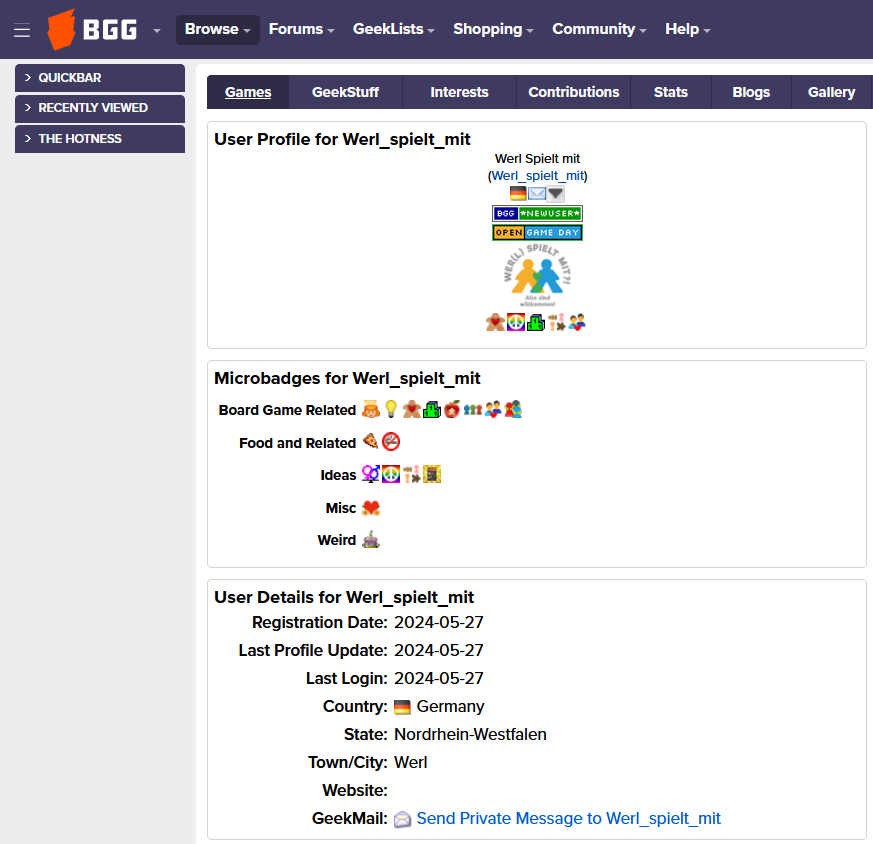Open the user action dropdown beside the envelope
This screenshot has width=873, height=844.
point(556,194)
